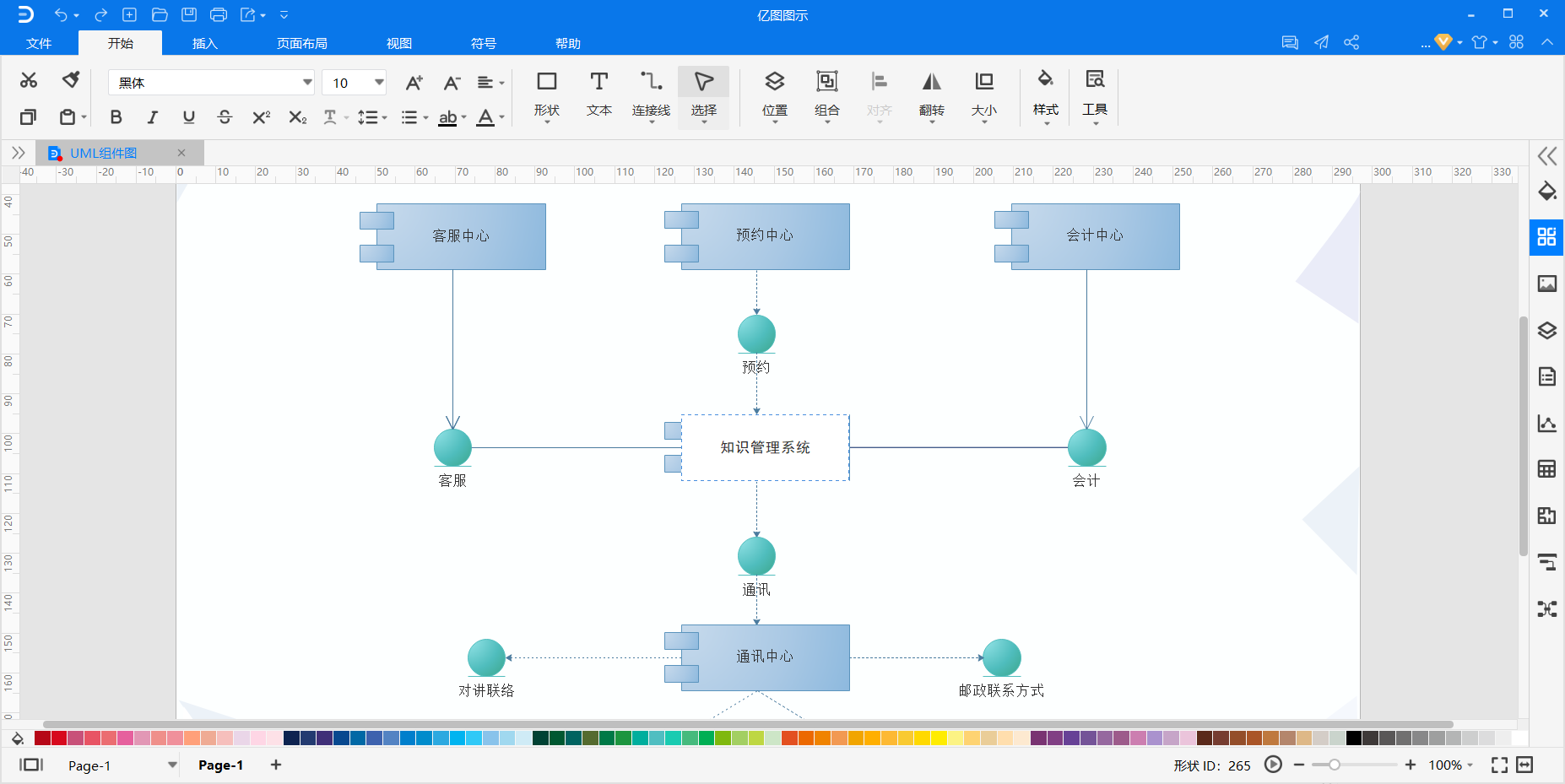Open the fill bucket panel in sidebar
Screen dimensions: 1565x784
[1546, 192]
